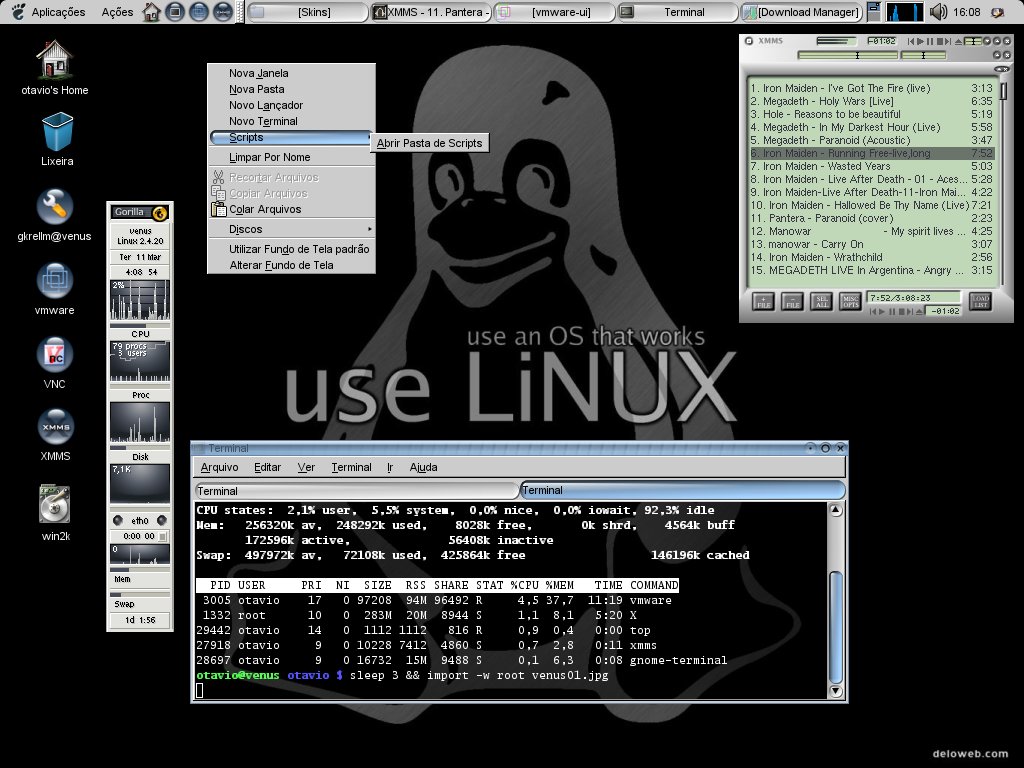Switch to the first Terminal tab
The image size is (1024, 768).
(x=356, y=490)
